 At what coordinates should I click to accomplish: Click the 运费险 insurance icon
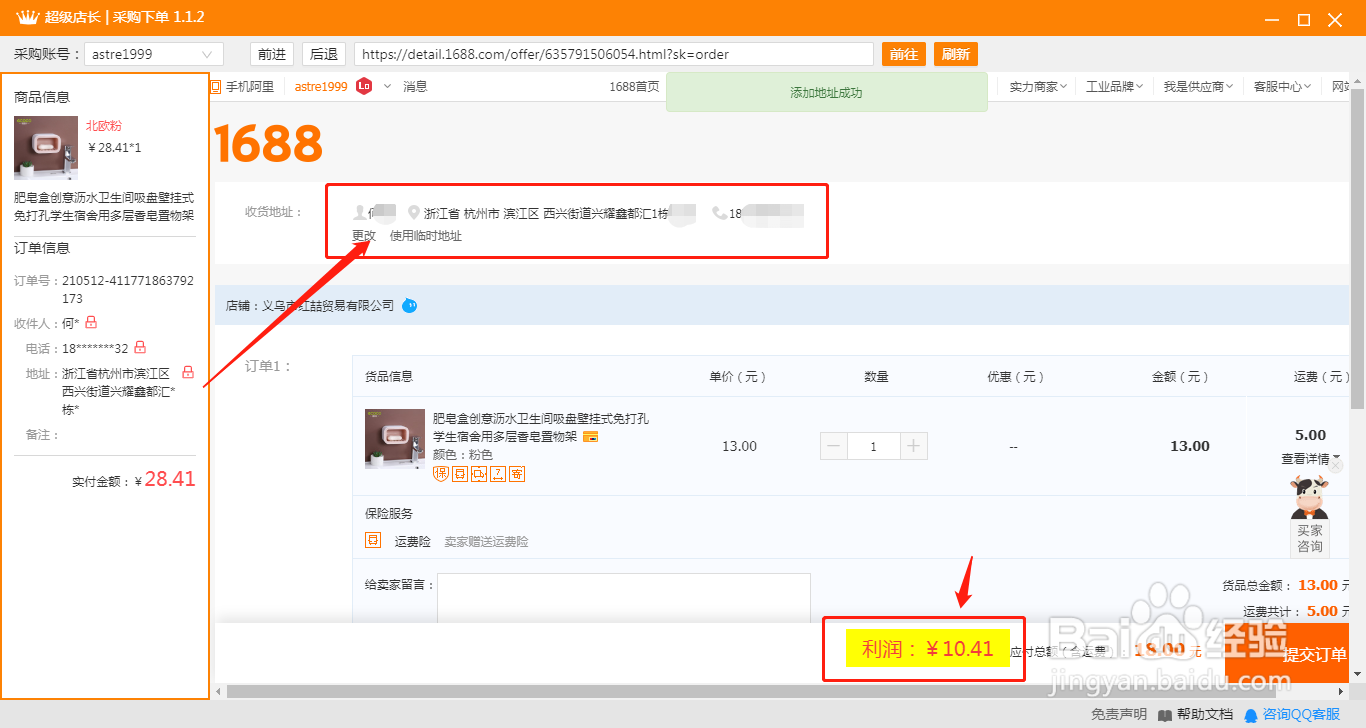(x=373, y=541)
